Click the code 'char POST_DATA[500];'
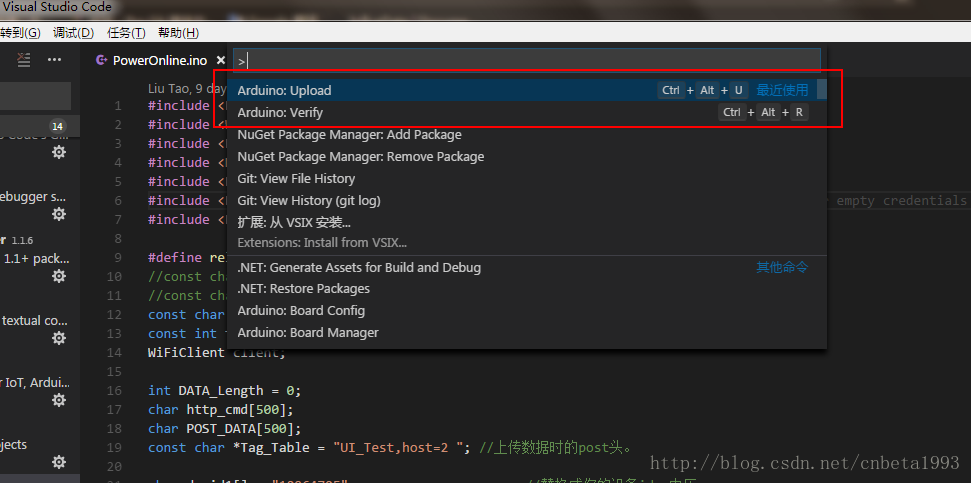This screenshot has width=971, height=483. coord(224,429)
